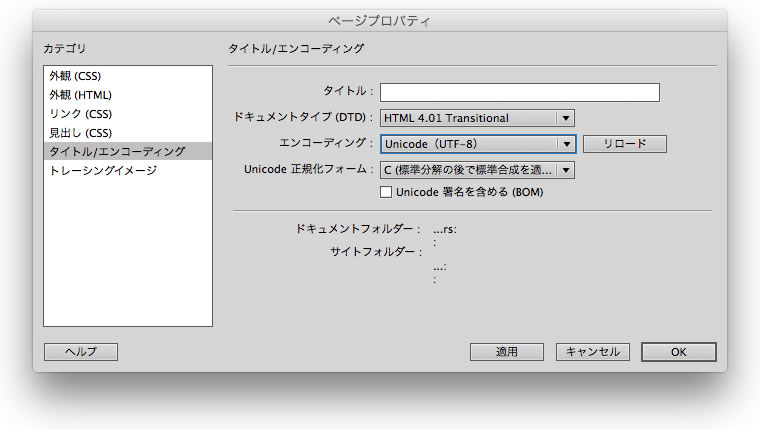Click the カテゴリ heading text

(64, 48)
